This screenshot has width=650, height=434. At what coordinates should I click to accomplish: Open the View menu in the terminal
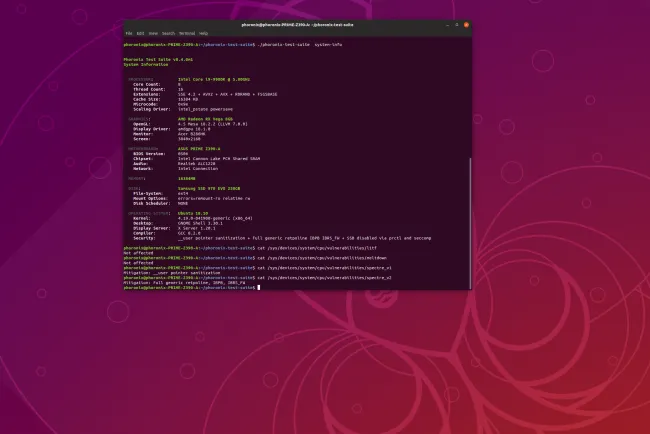pos(153,33)
